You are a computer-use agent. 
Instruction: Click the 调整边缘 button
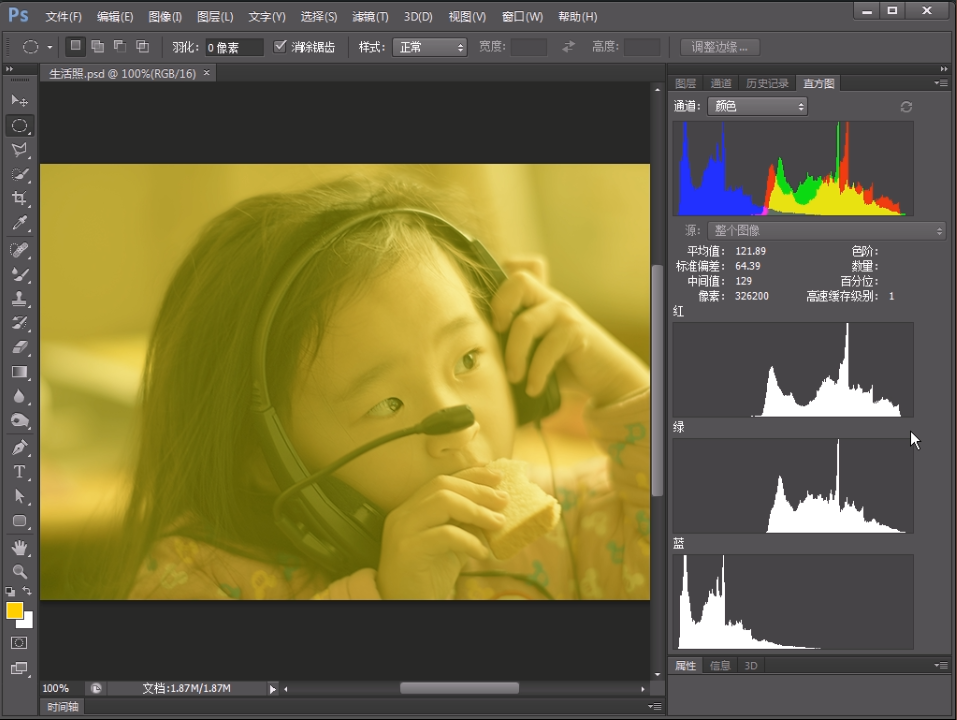pyautogui.click(x=719, y=47)
